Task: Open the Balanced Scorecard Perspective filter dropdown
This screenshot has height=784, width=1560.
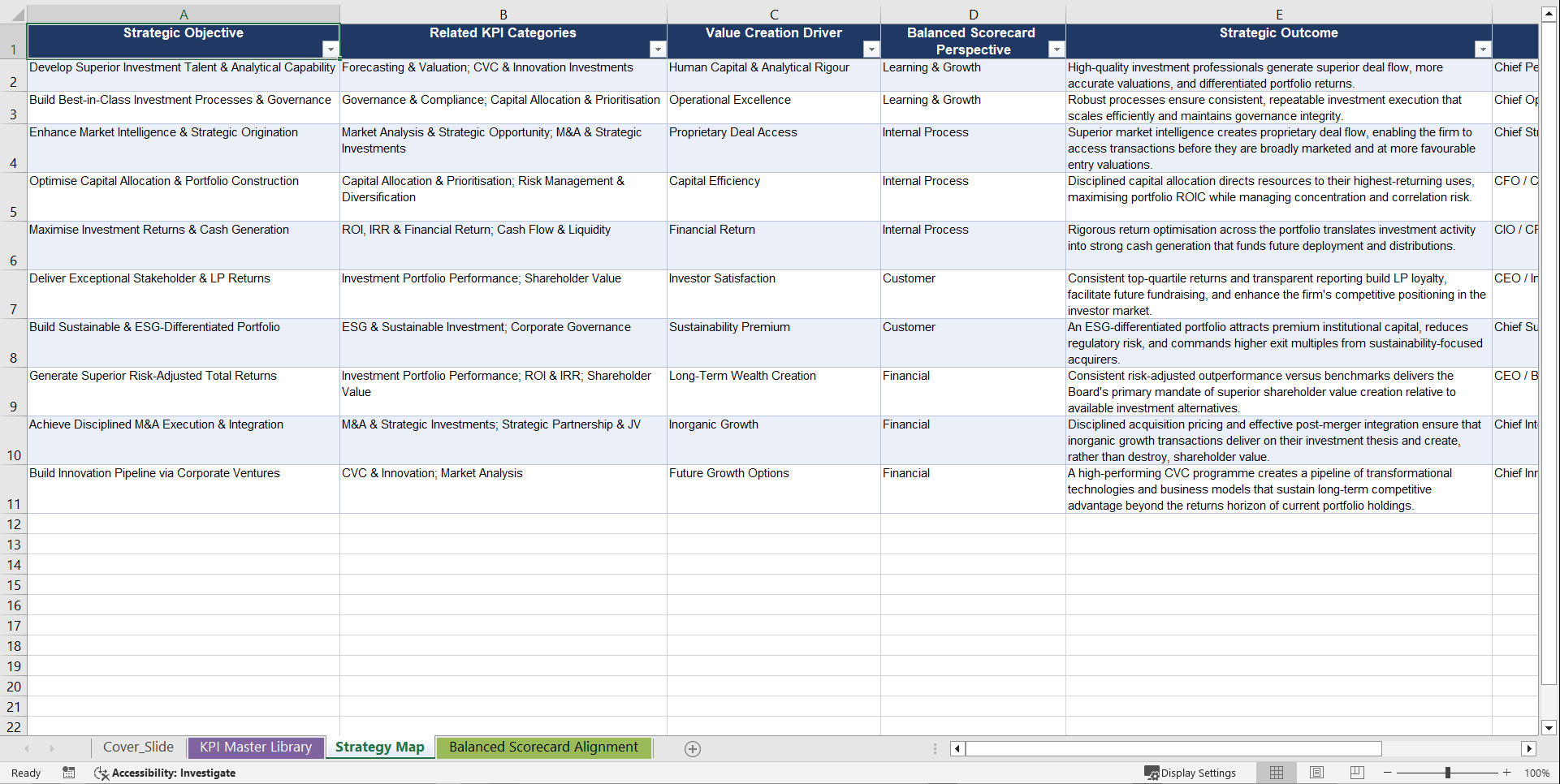Action: coord(1057,50)
